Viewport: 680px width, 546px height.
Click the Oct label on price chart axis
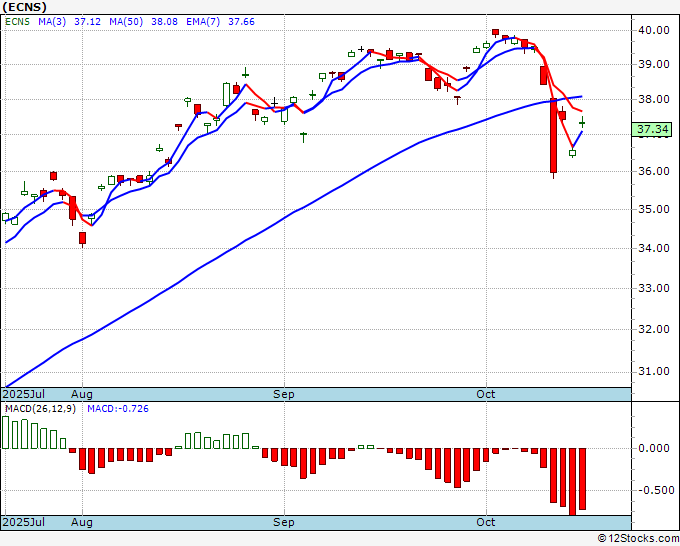[x=486, y=394]
